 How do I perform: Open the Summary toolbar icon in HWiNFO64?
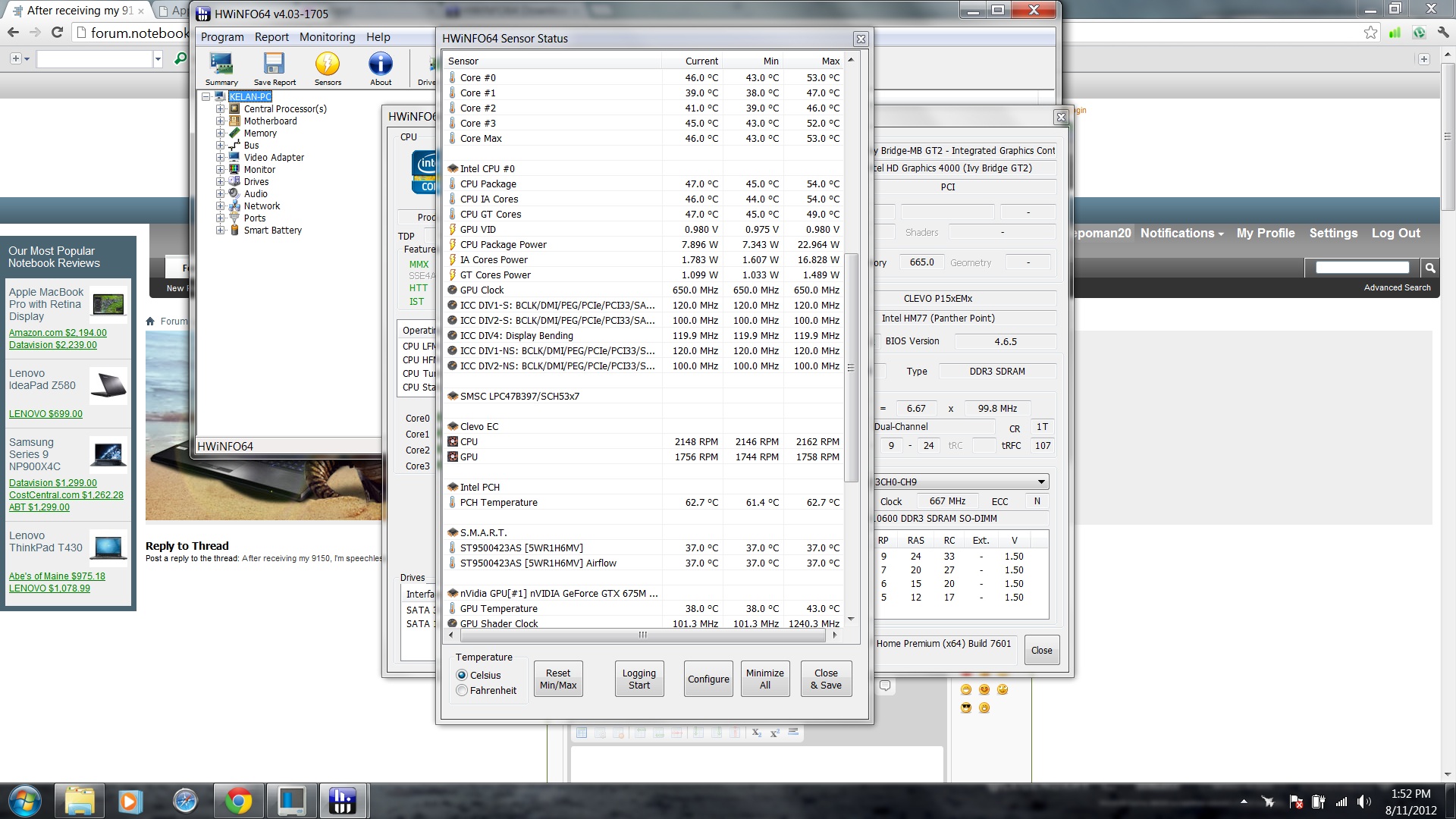coord(221,68)
